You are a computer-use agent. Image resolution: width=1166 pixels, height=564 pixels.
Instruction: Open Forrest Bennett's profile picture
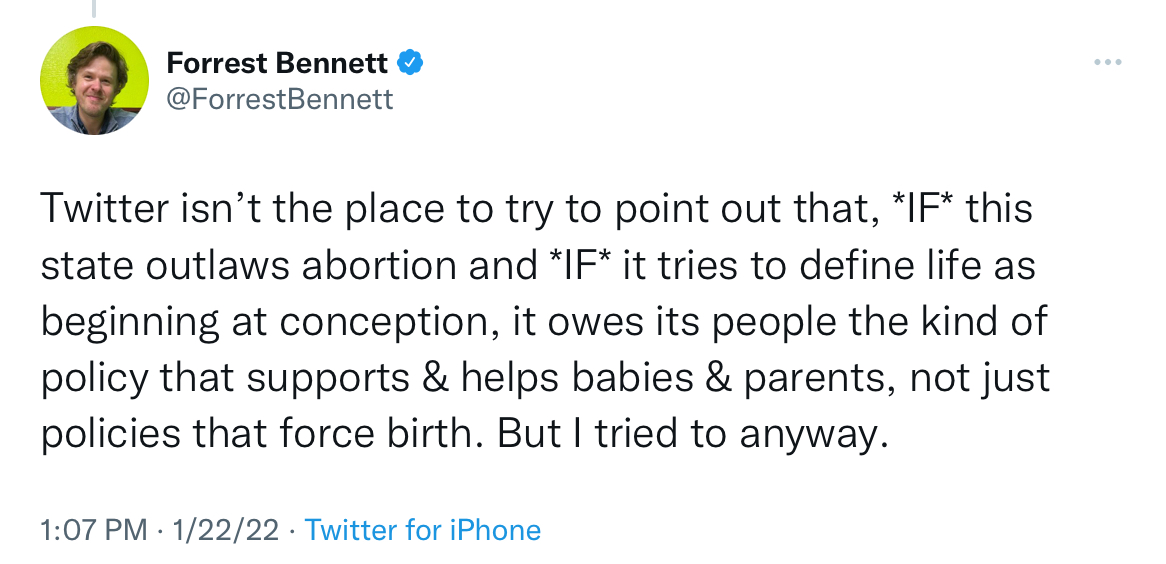[x=95, y=80]
